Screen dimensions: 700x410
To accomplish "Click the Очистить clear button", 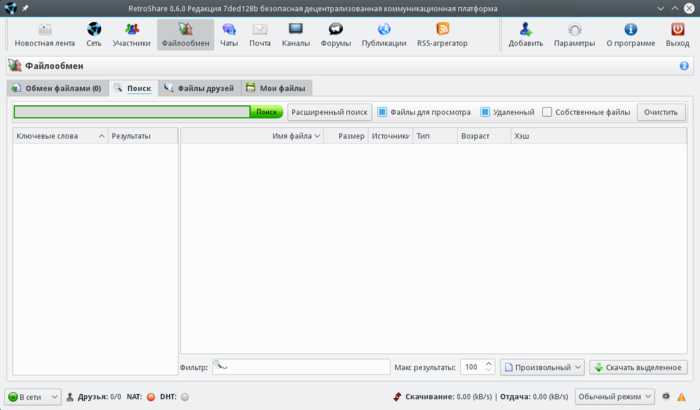I will click(x=661, y=112).
